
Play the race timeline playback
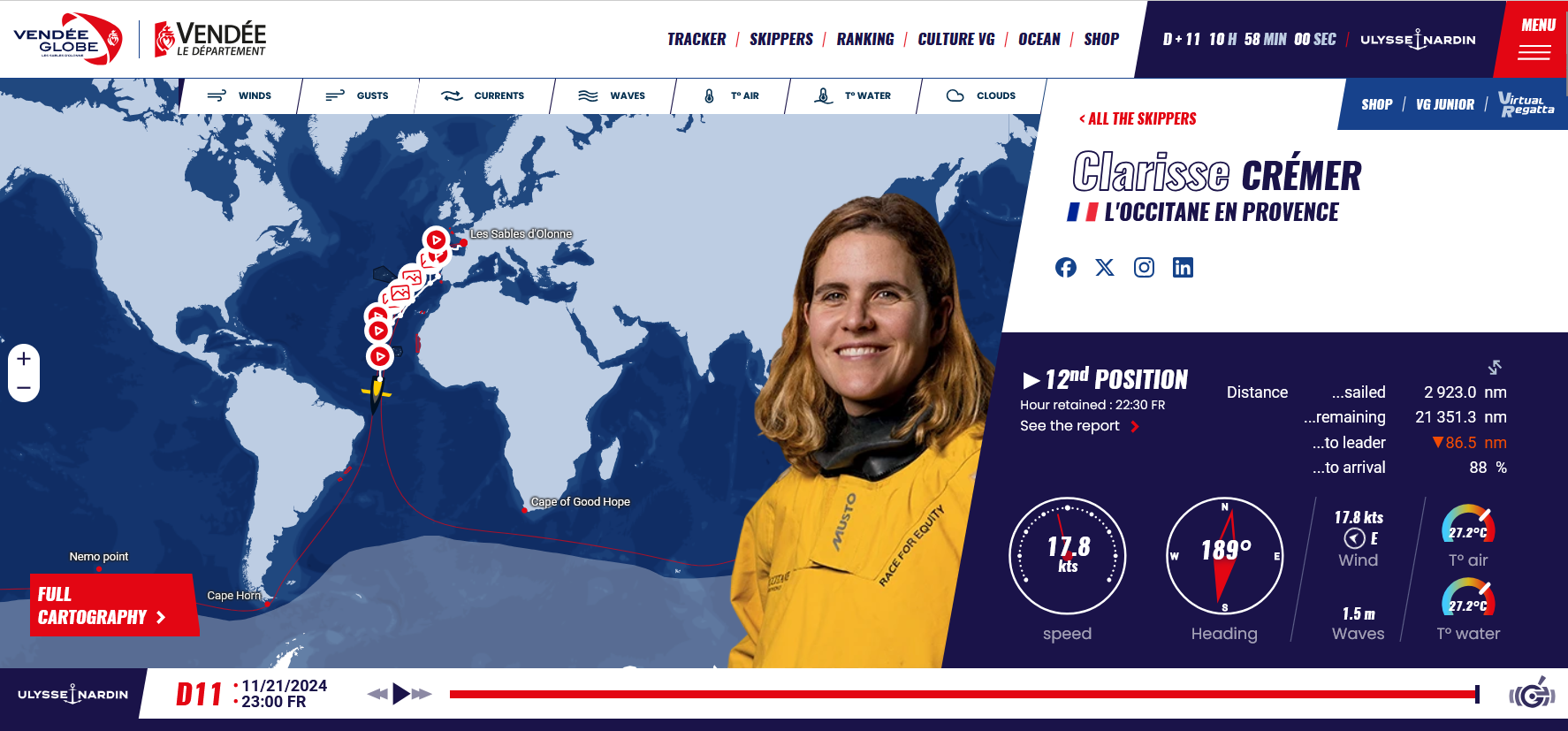pyautogui.click(x=401, y=694)
